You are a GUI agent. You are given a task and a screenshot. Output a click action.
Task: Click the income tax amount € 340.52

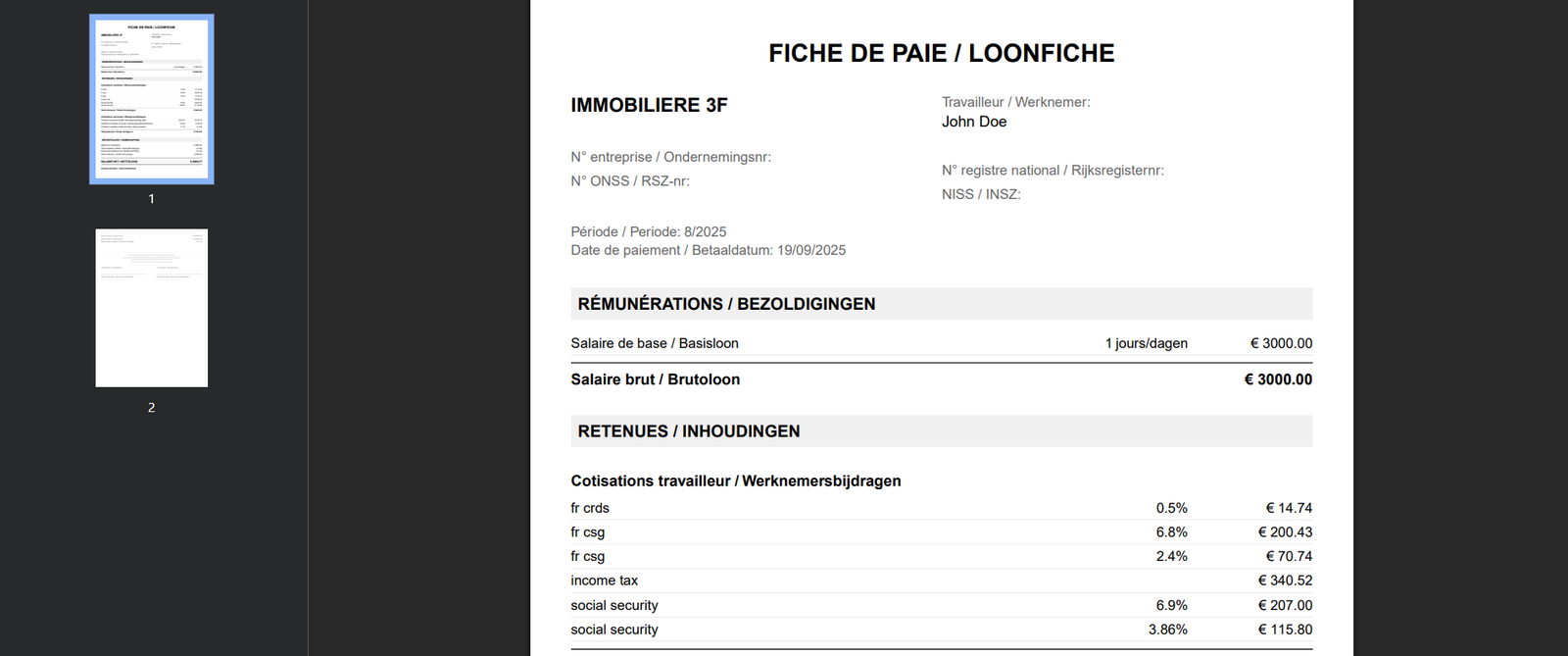tap(1284, 580)
